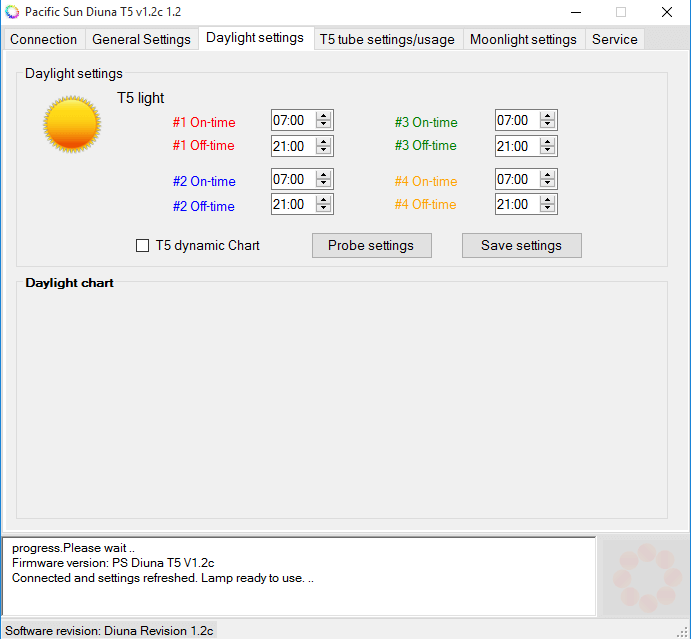Click the green #3 On-time label
This screenshot has width=691, height=639.
click(x=426, y=122)
